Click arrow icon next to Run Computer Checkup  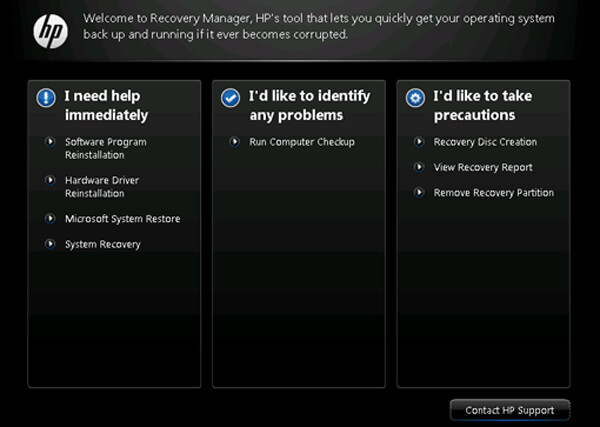235,142
